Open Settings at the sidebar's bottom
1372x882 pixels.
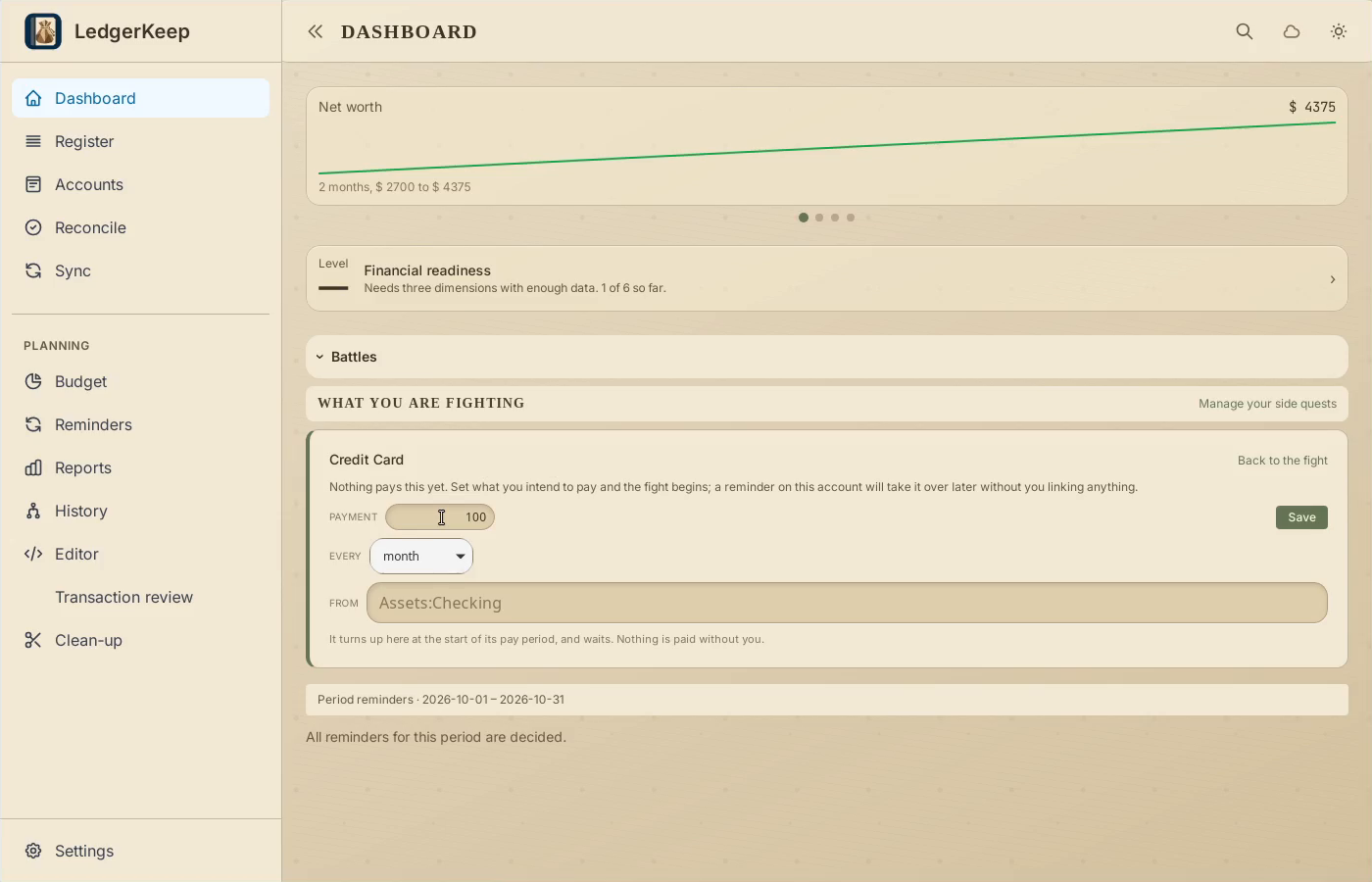pos(140,851)
